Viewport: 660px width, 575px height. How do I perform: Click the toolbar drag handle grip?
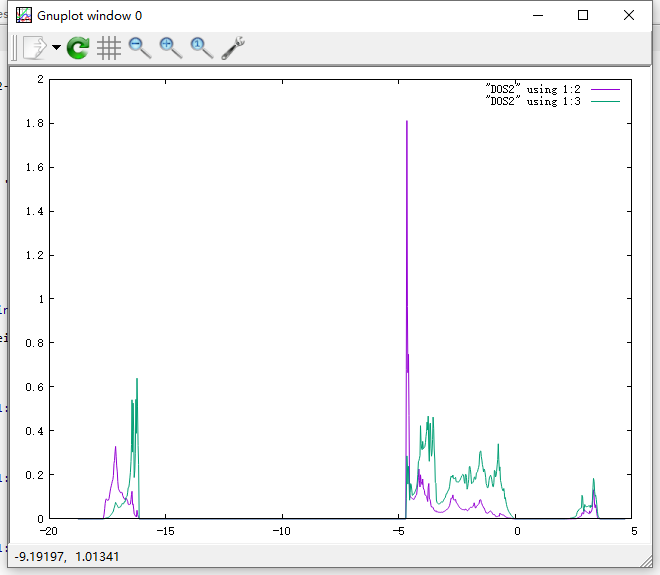(14, 48)
